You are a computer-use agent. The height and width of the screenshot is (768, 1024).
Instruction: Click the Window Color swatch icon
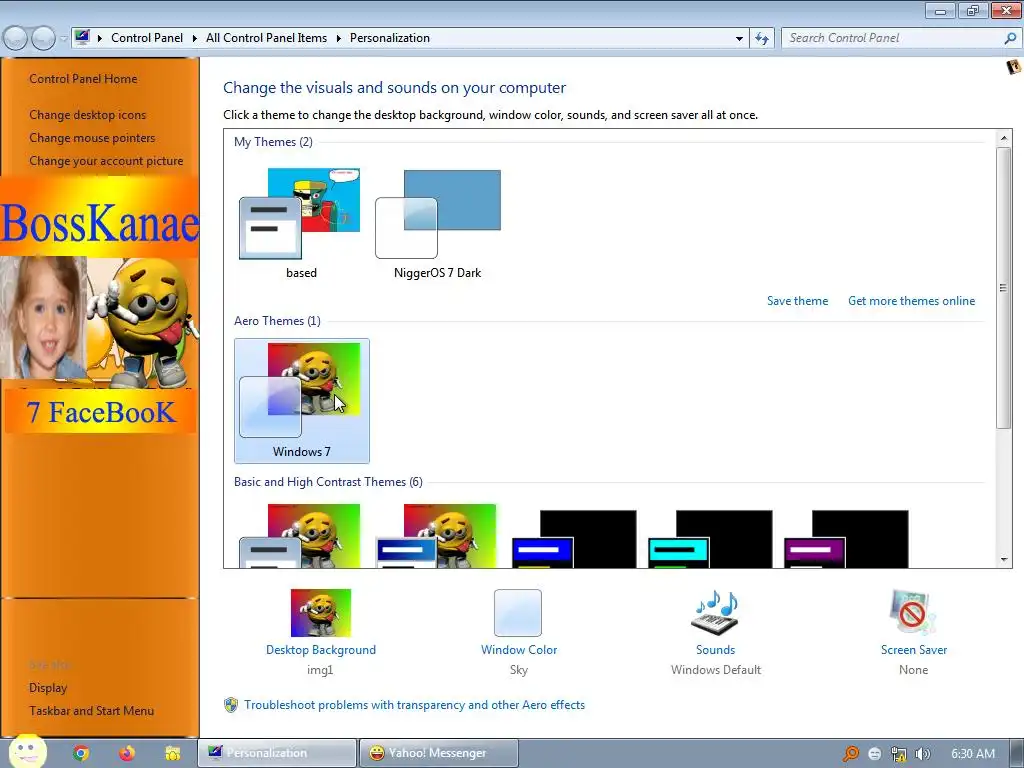pos(518,613)
